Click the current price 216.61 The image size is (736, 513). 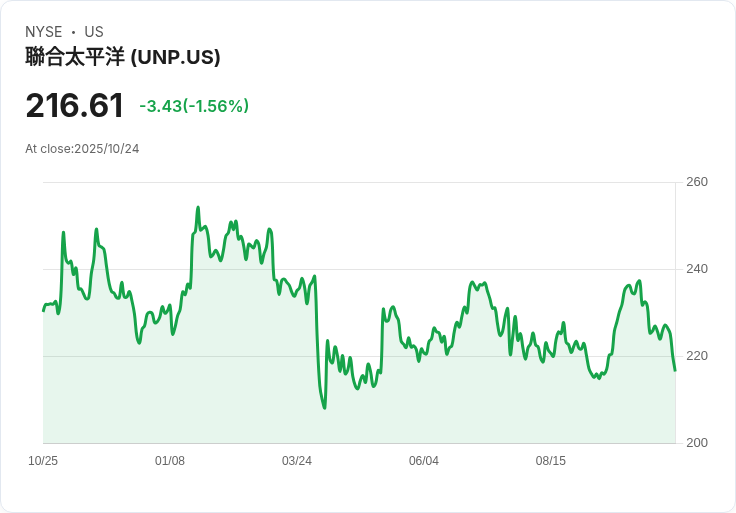(x=75, y=106)
